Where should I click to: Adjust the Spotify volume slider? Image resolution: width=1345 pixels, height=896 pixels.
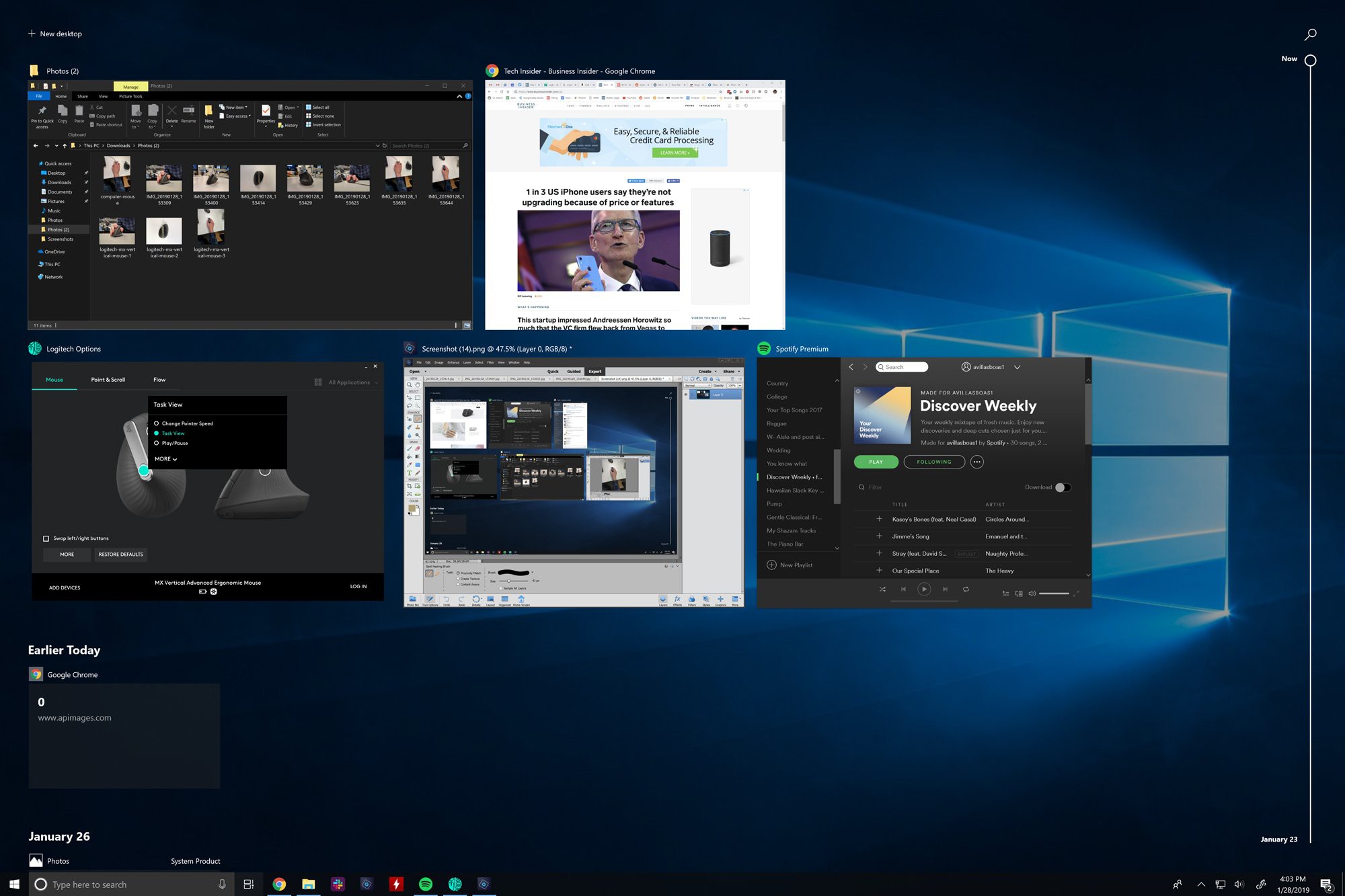pos(1053,594)
